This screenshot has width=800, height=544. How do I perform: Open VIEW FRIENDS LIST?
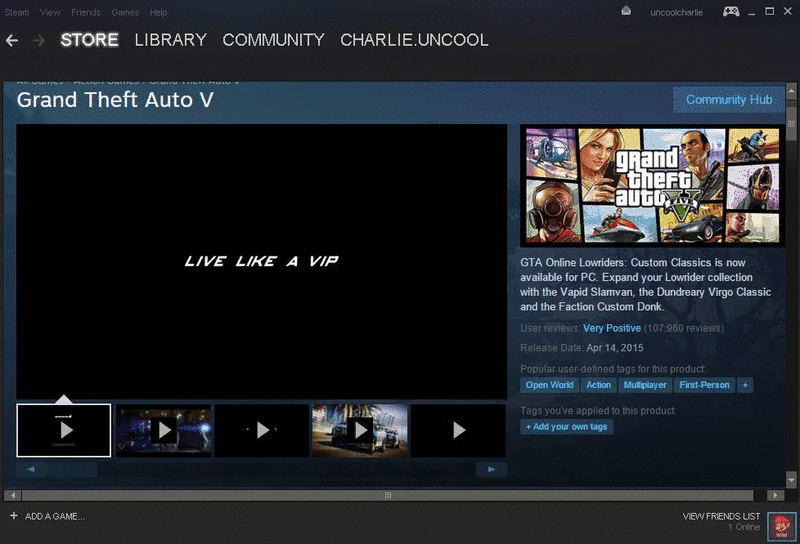[x=721, y=516]
